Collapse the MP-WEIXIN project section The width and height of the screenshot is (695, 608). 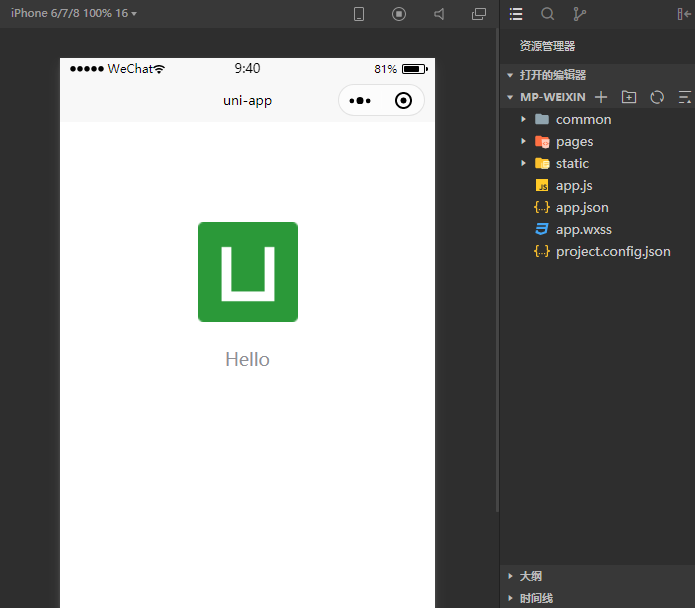[510, 97]
